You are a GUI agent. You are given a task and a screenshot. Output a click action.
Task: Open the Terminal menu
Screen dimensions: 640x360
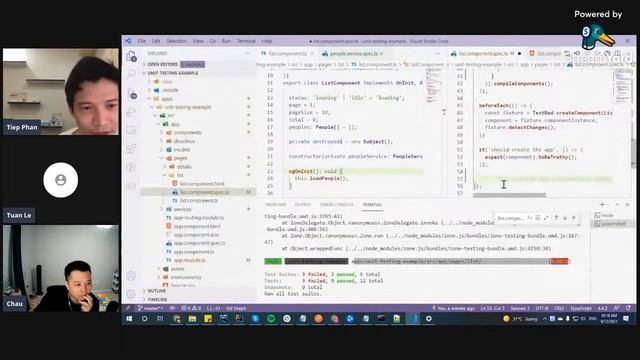pyautogui.click(x=246, y=41)
